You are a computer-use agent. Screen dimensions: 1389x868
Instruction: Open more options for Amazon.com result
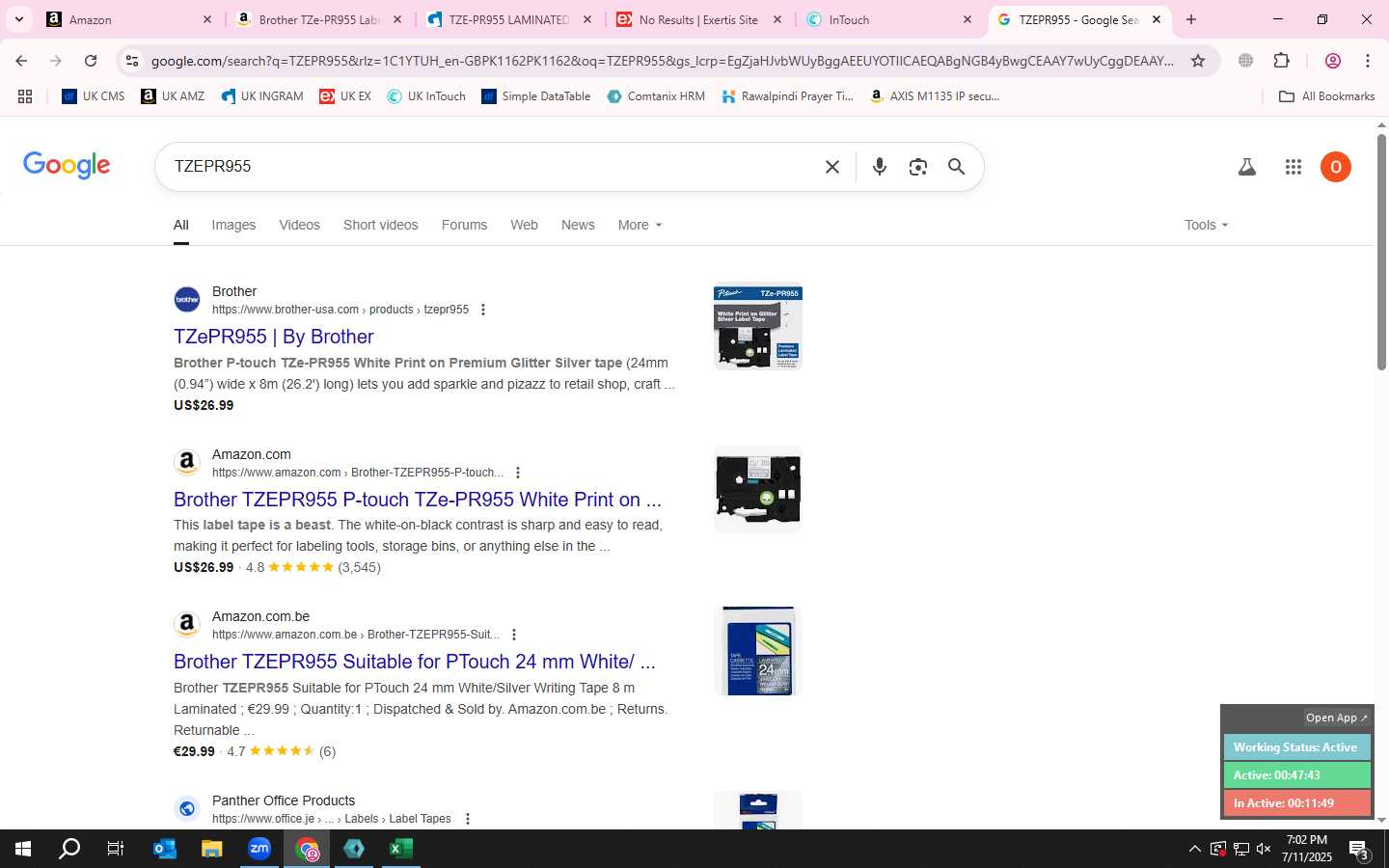tap(518, 473)
